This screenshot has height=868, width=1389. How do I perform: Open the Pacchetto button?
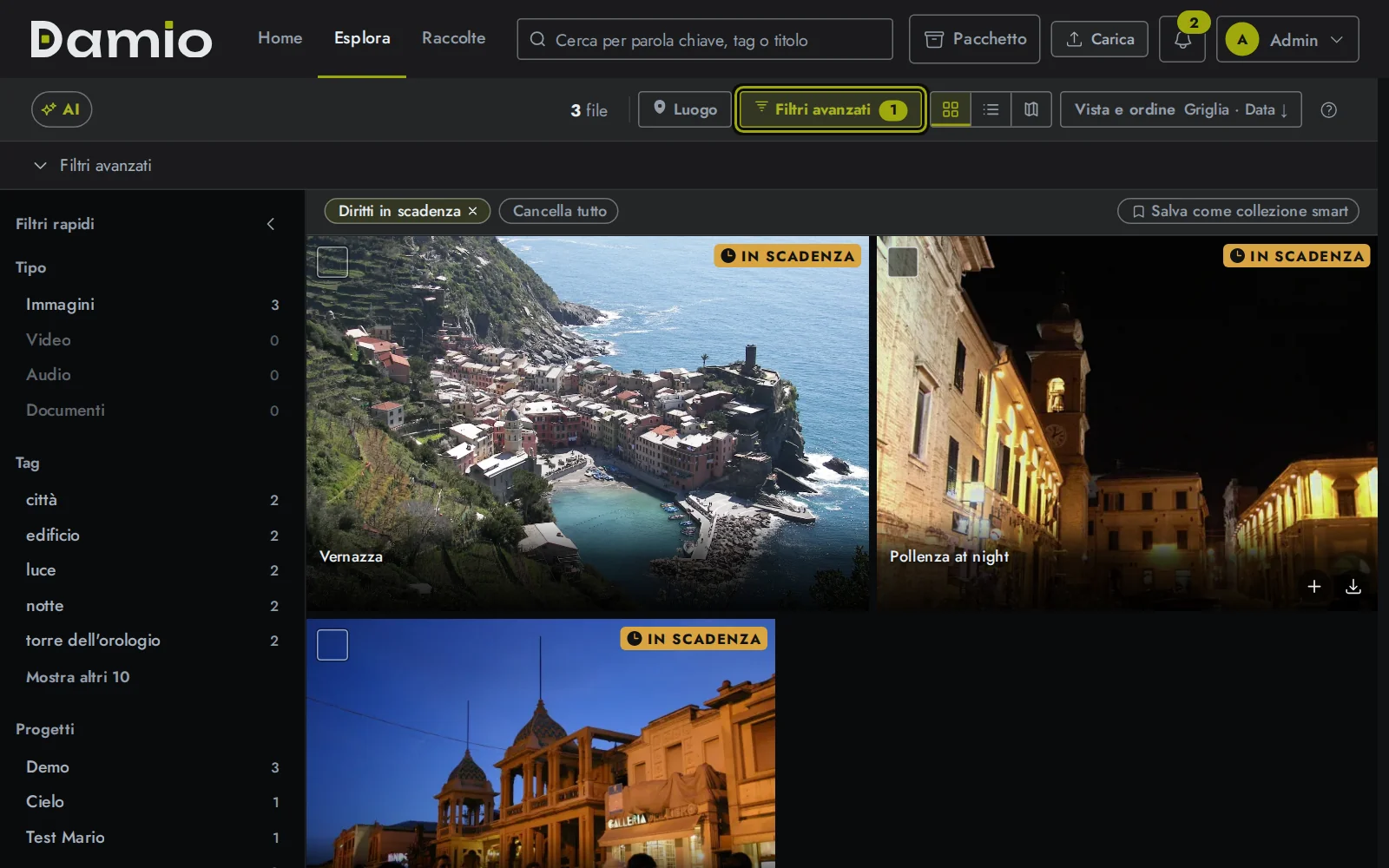point(974,39)
